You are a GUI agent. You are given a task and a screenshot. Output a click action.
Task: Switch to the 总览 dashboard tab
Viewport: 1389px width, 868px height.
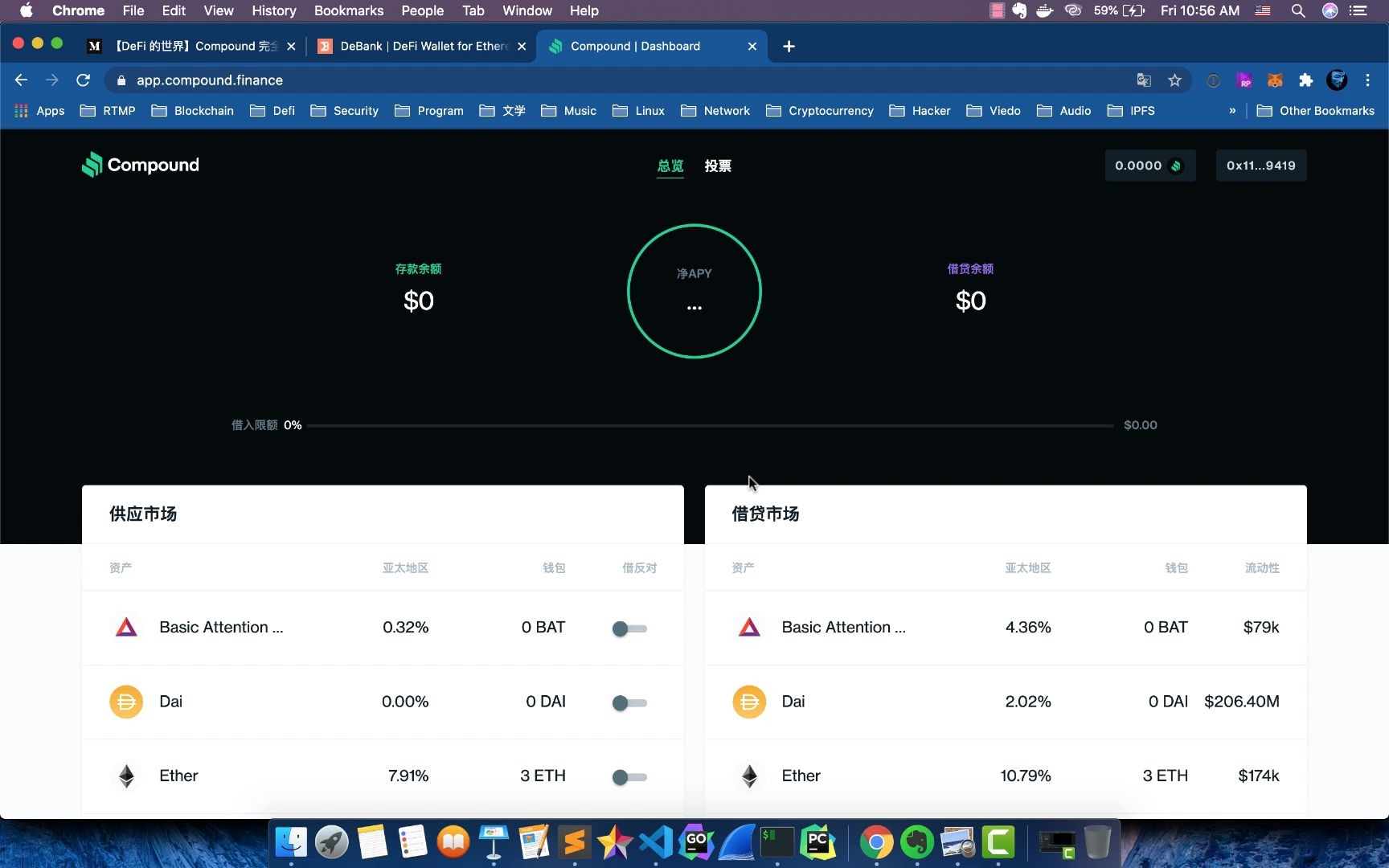coord(670,166)
